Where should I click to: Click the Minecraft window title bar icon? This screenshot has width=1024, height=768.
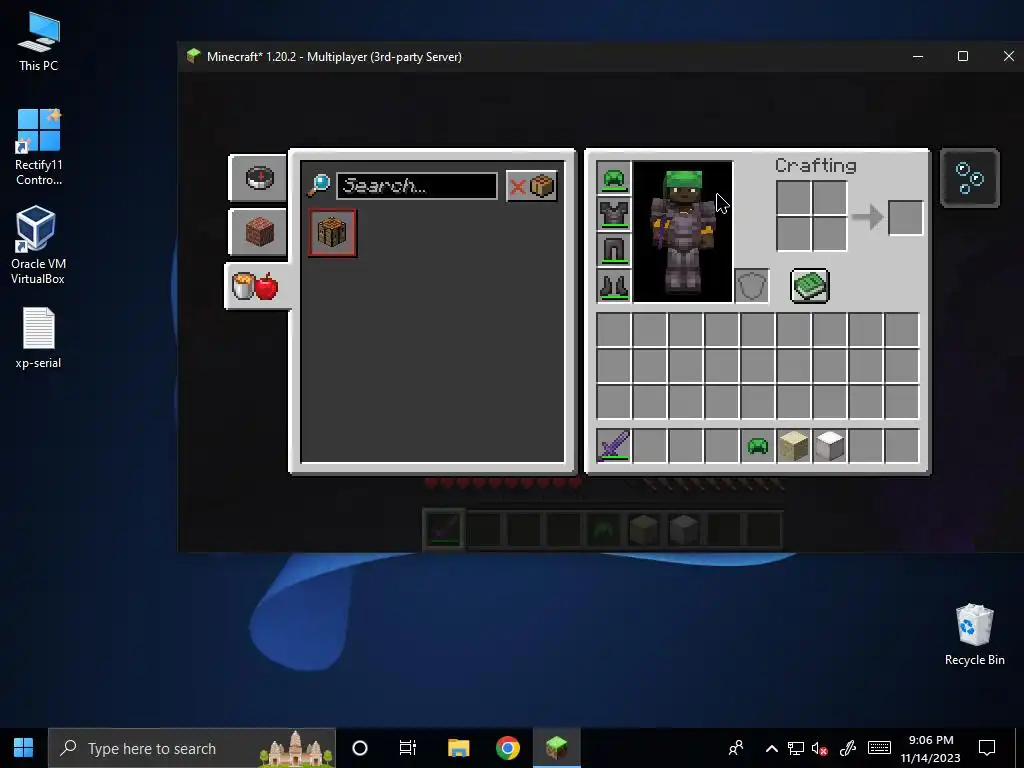[x=193, y=56]
